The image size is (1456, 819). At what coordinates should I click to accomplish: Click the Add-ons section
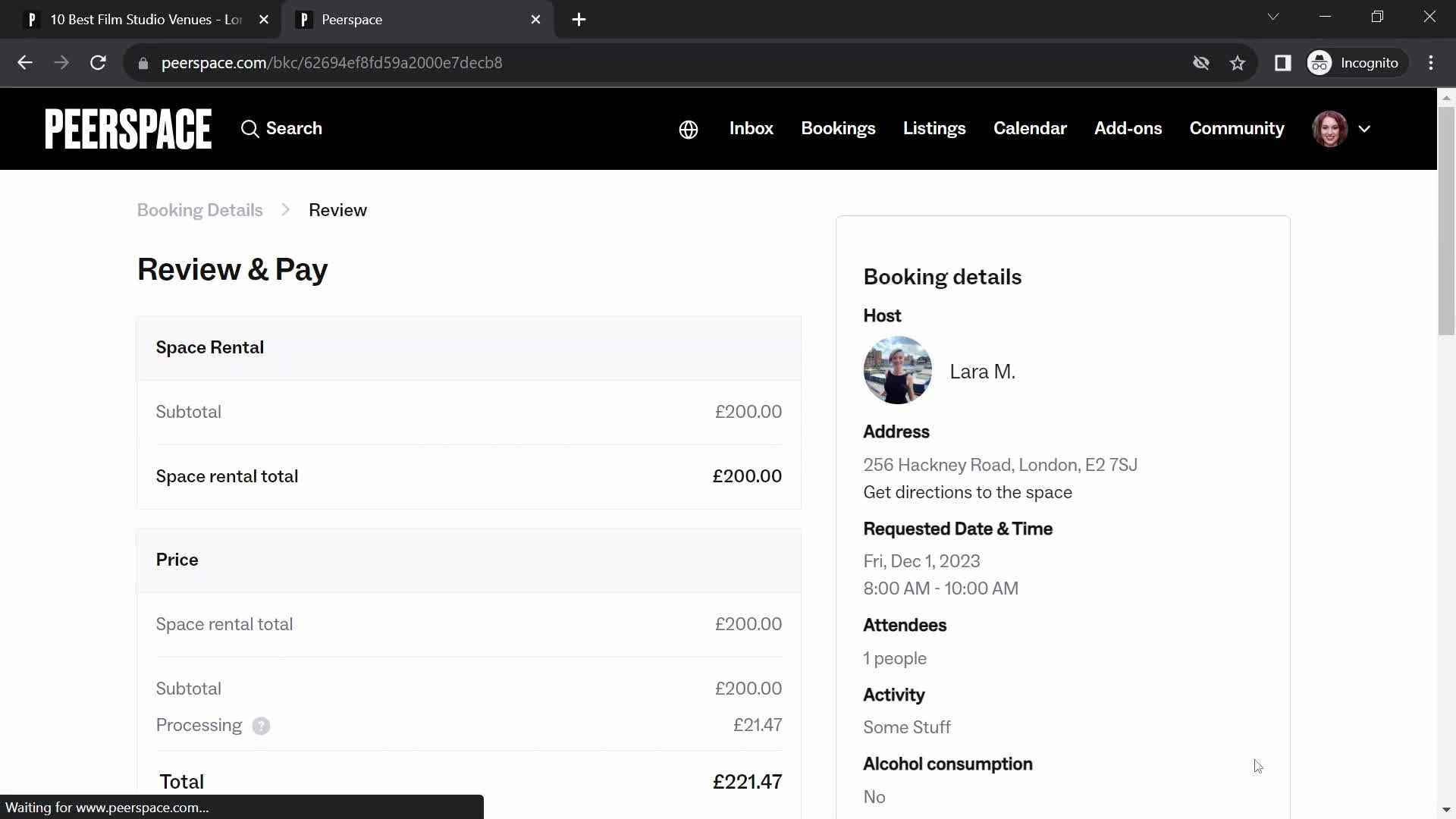pos(1128,128)
